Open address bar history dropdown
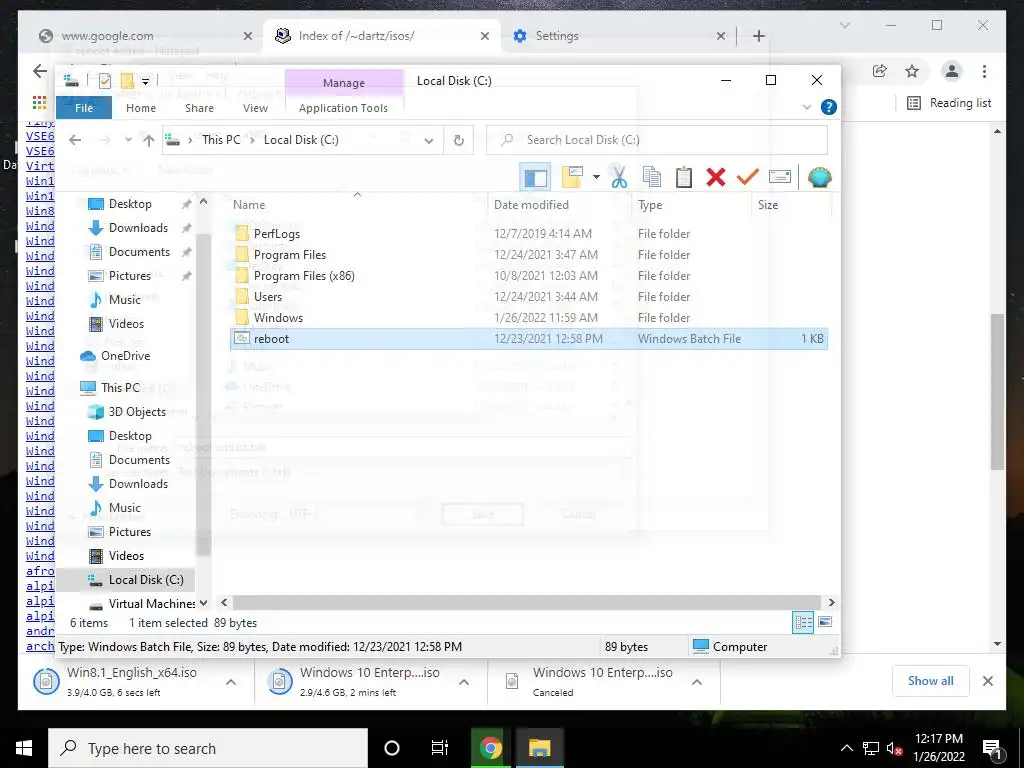1024x768 pixels. coord(428,140)
